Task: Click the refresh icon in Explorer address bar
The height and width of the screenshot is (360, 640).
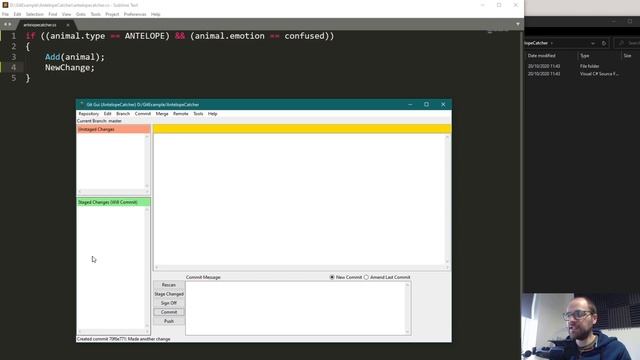Action: point(604,43)
